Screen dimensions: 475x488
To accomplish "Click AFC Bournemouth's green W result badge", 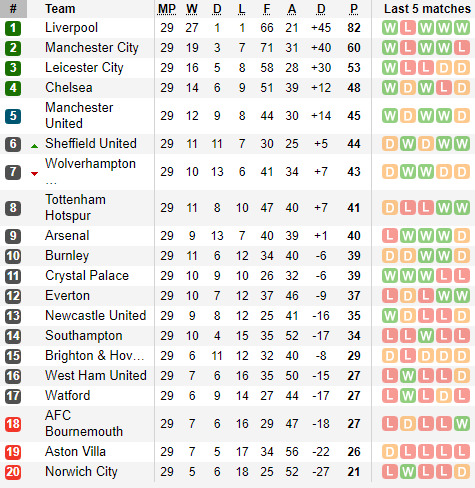I will 462,424.
